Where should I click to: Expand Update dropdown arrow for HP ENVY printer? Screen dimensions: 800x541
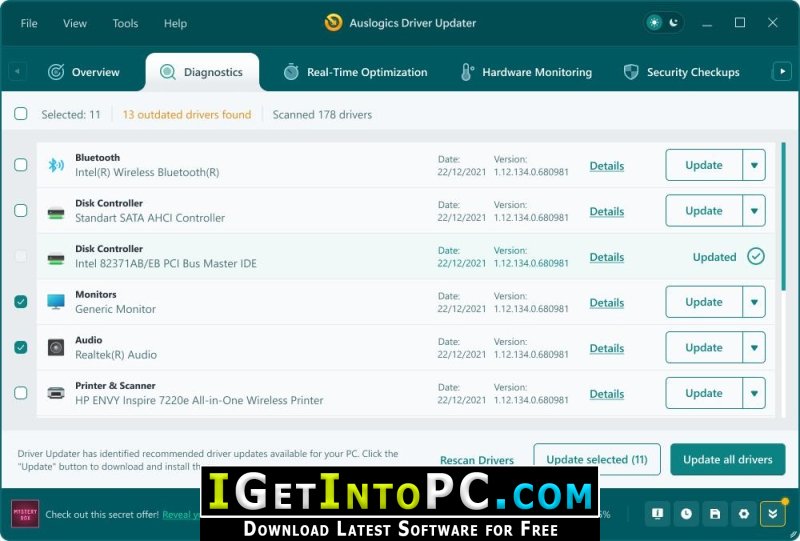754,393
